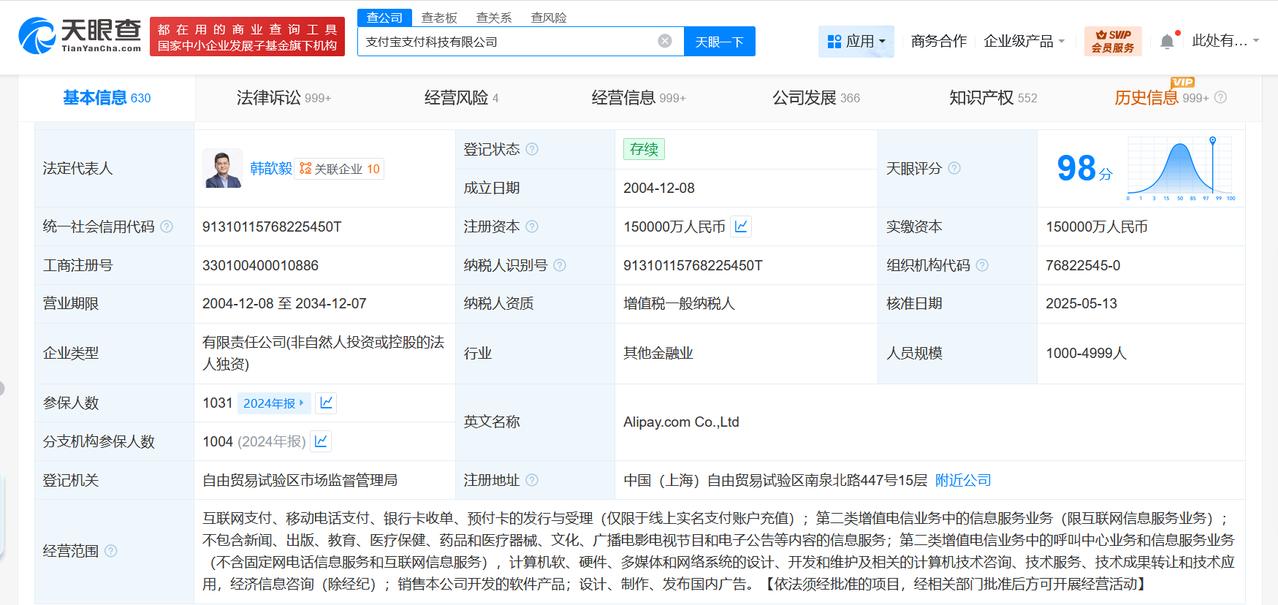Viewport: 1278px width, 605px height.
Task: Click credit code 91310115768225450T under 统一社会信用代码
Action: (x=272, y=227)
